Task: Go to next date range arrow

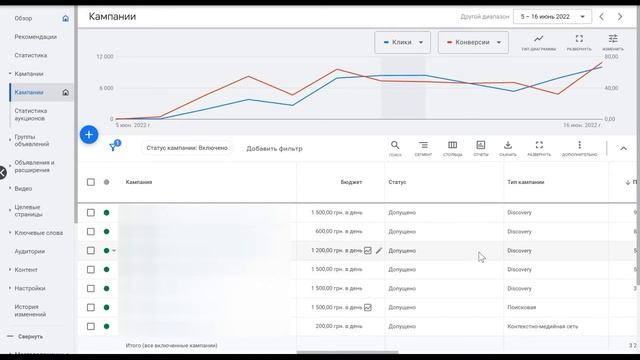Action: pyautogui.click(x=620, y=17)
